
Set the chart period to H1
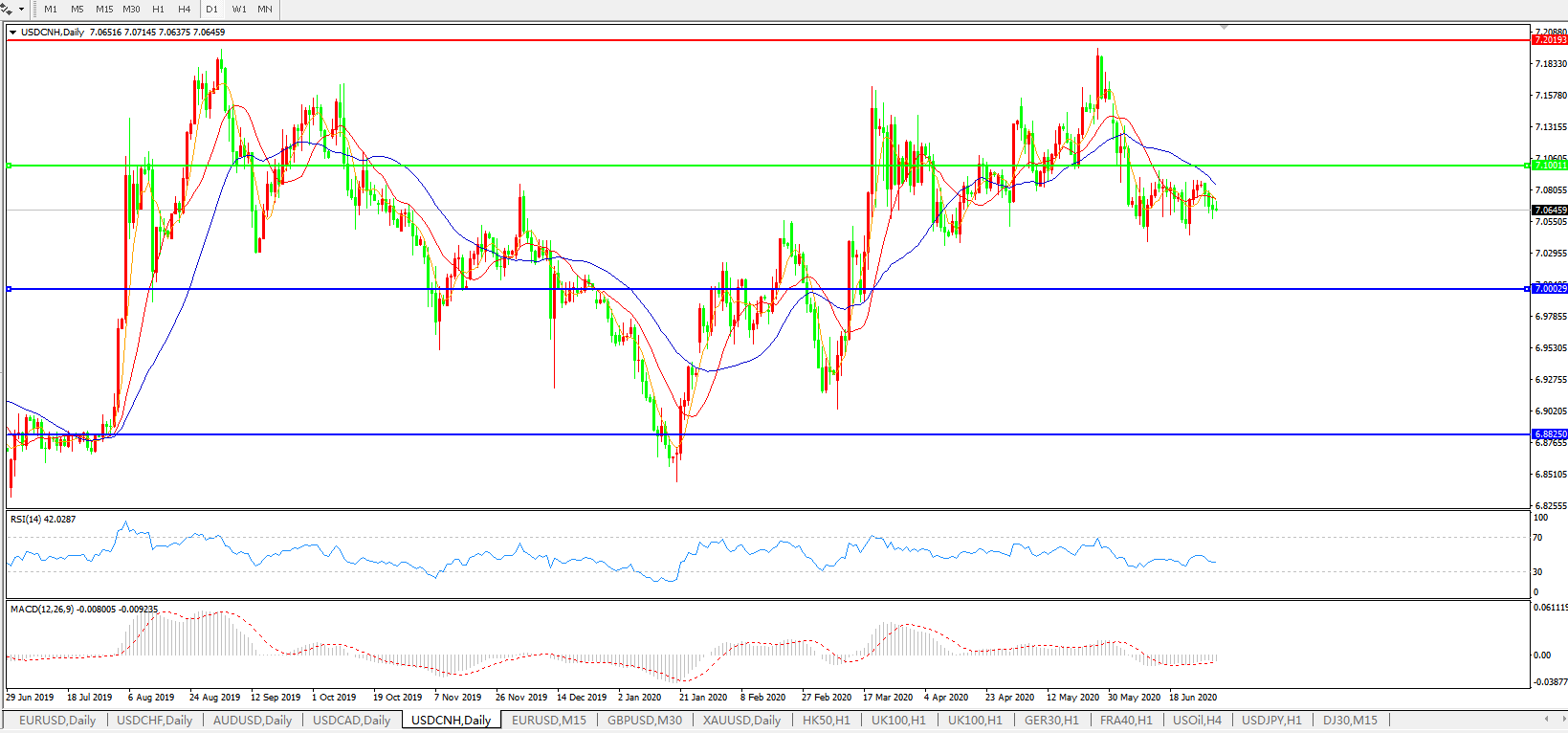[x=158, y=9]
